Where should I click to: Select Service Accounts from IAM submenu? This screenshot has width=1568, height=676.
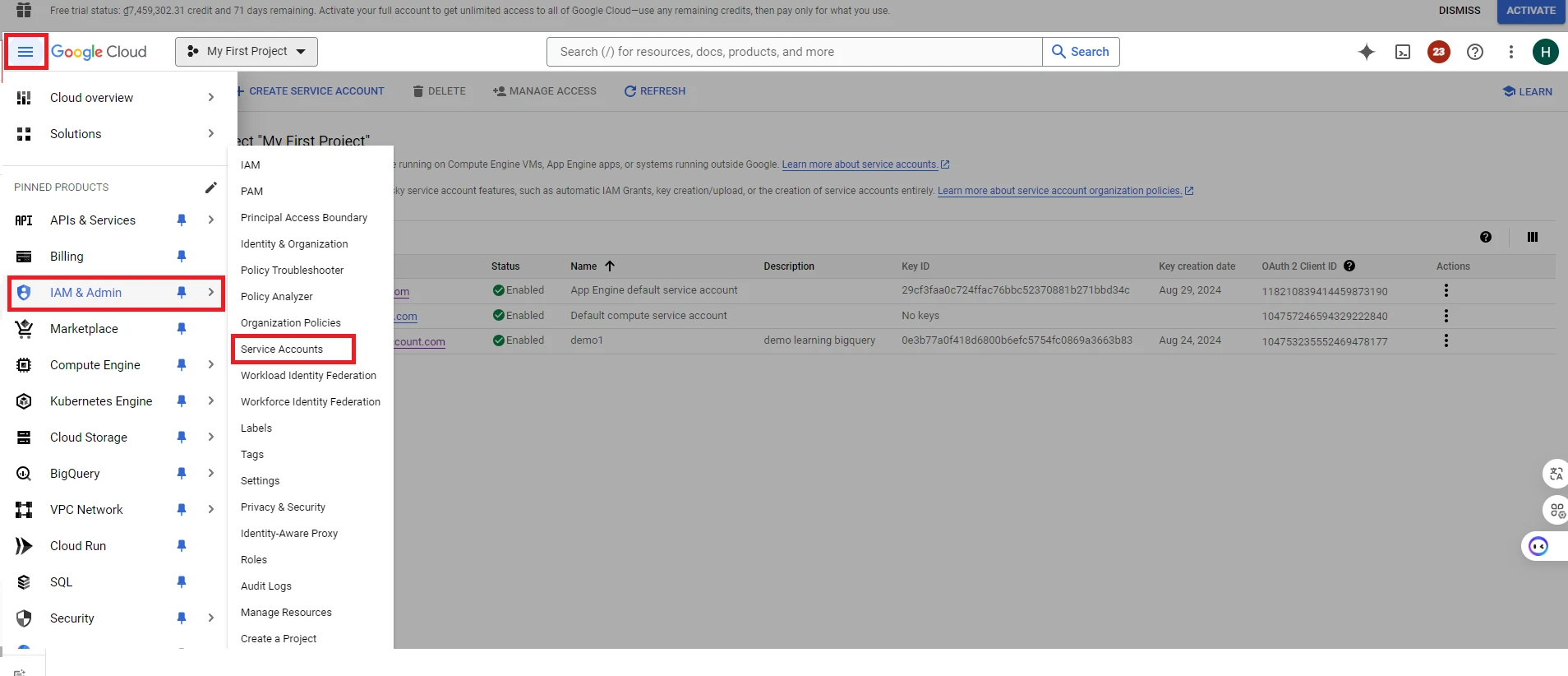(282, 350)
